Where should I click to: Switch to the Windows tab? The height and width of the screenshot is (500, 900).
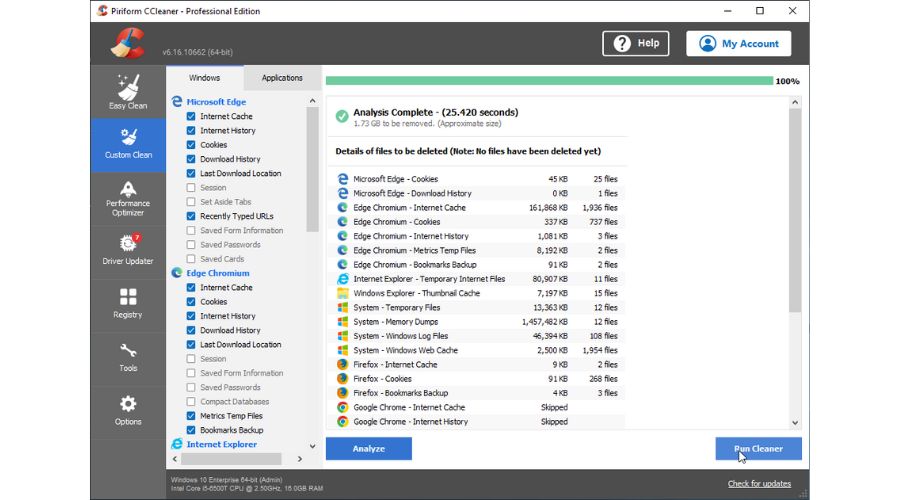(204, 77)
